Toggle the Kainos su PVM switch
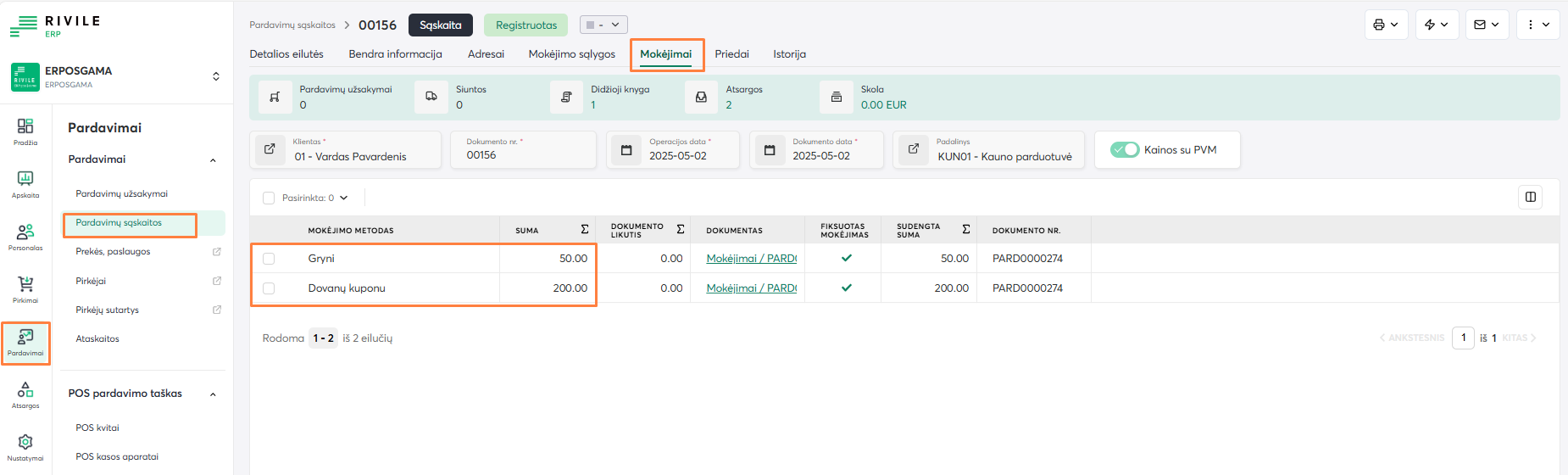This screenshot has width=1568, height=475. [1125, 150]
